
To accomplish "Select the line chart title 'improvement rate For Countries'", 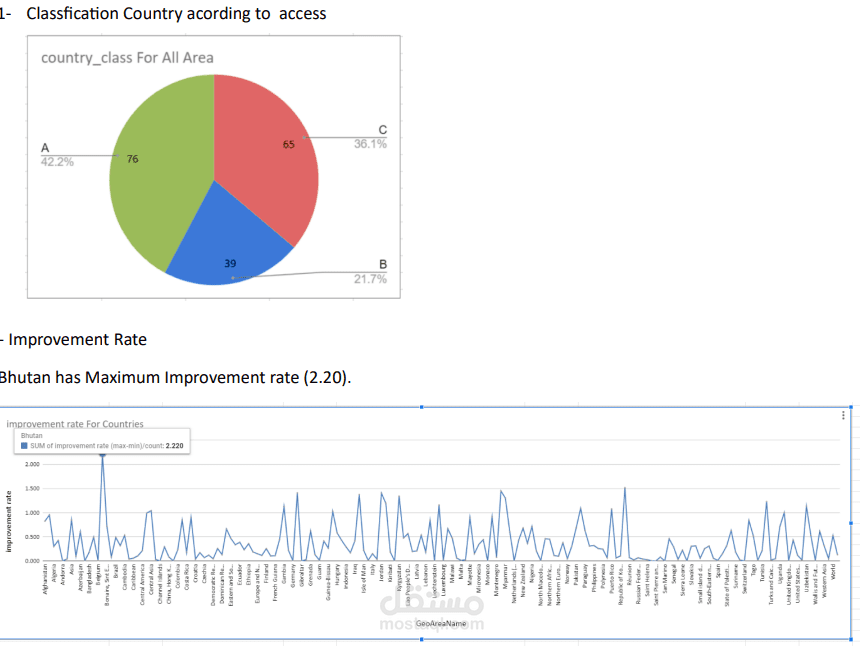I will [x=75, y=424].
